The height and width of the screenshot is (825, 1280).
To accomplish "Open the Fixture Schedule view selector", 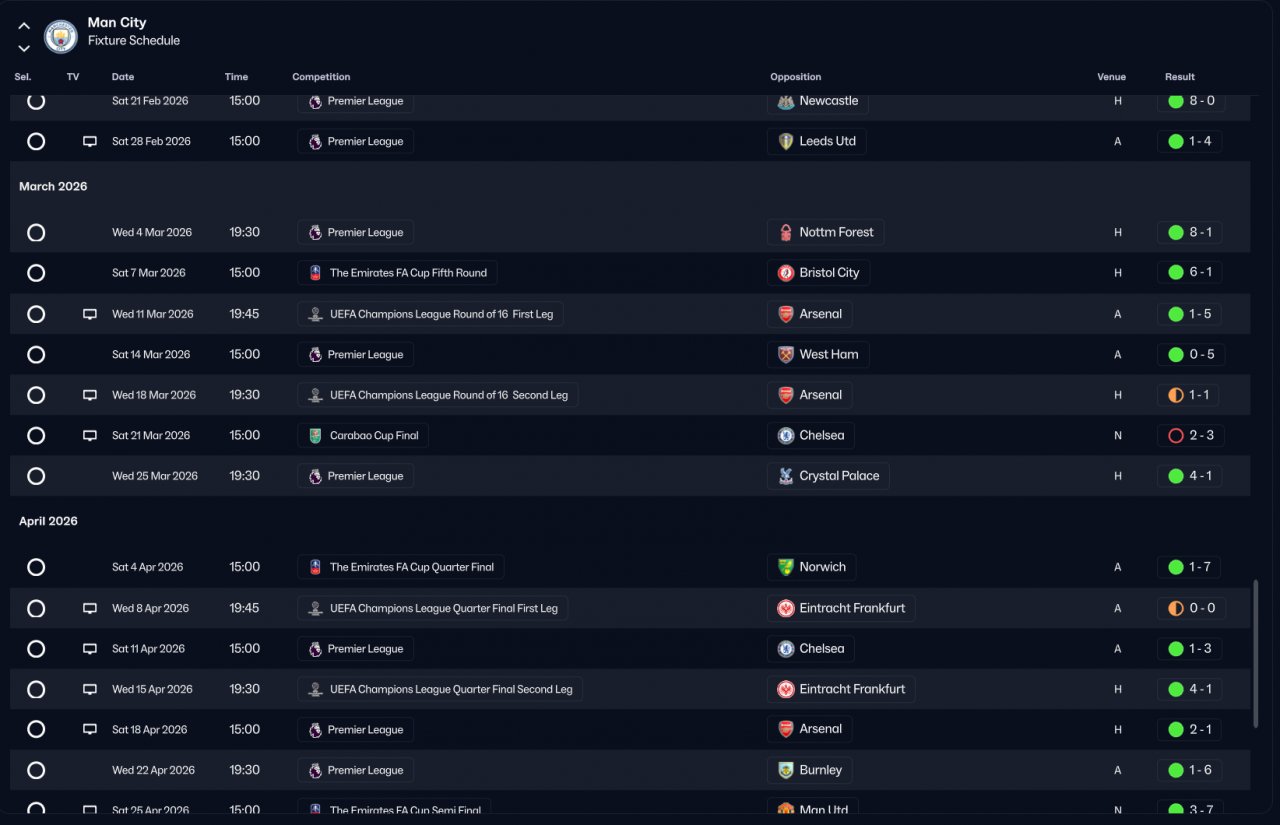I will click(134, 41).
